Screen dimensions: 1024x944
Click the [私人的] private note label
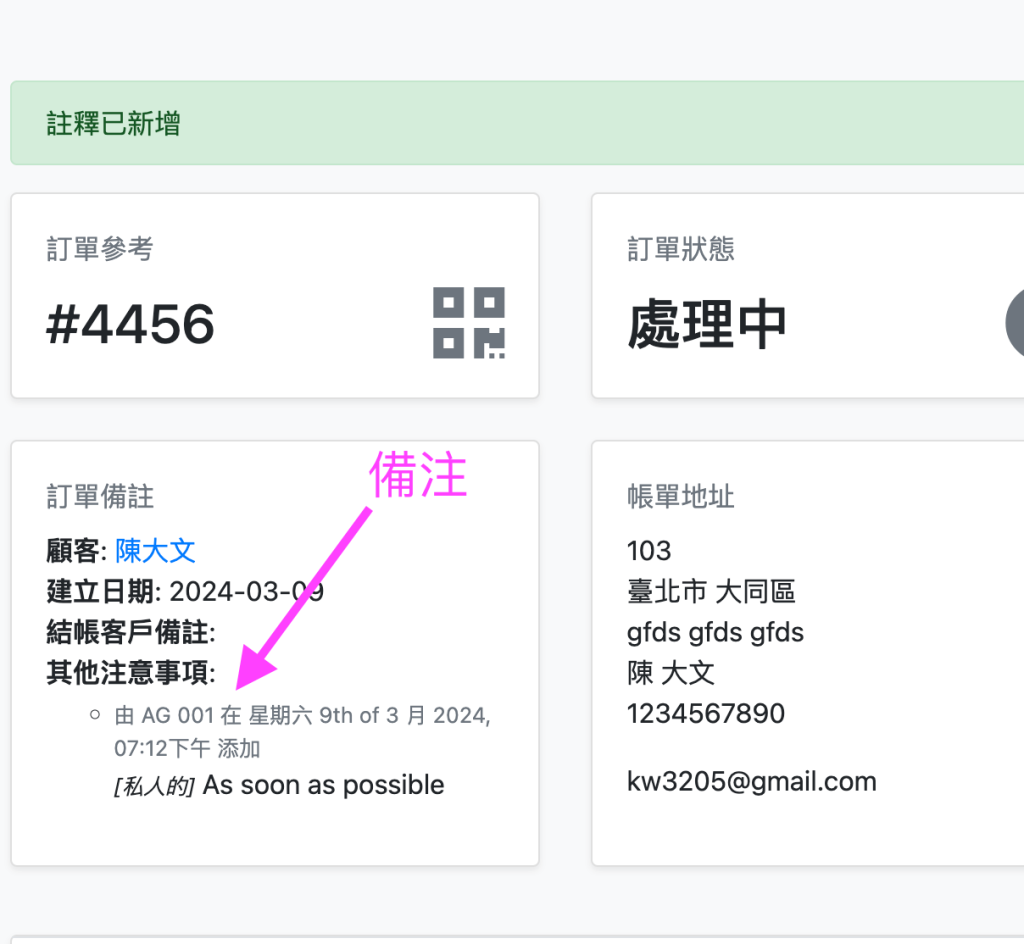click(x=153, y=786)
